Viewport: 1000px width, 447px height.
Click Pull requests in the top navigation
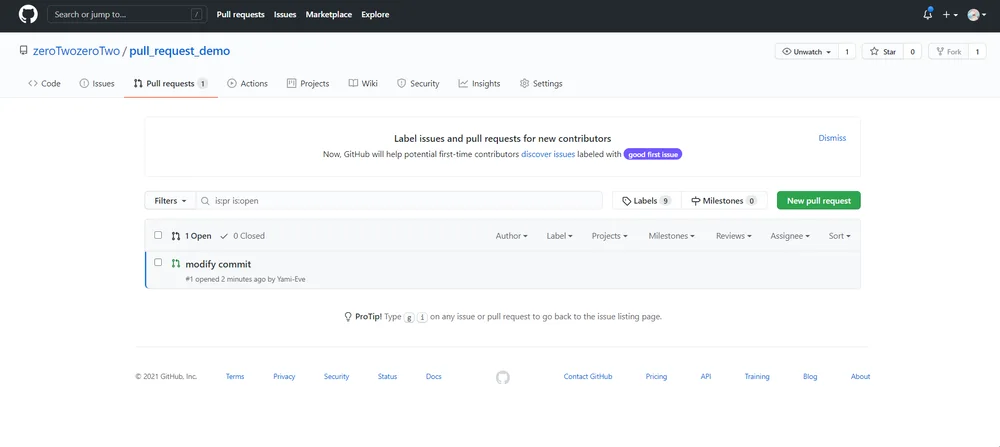(240, 15)
